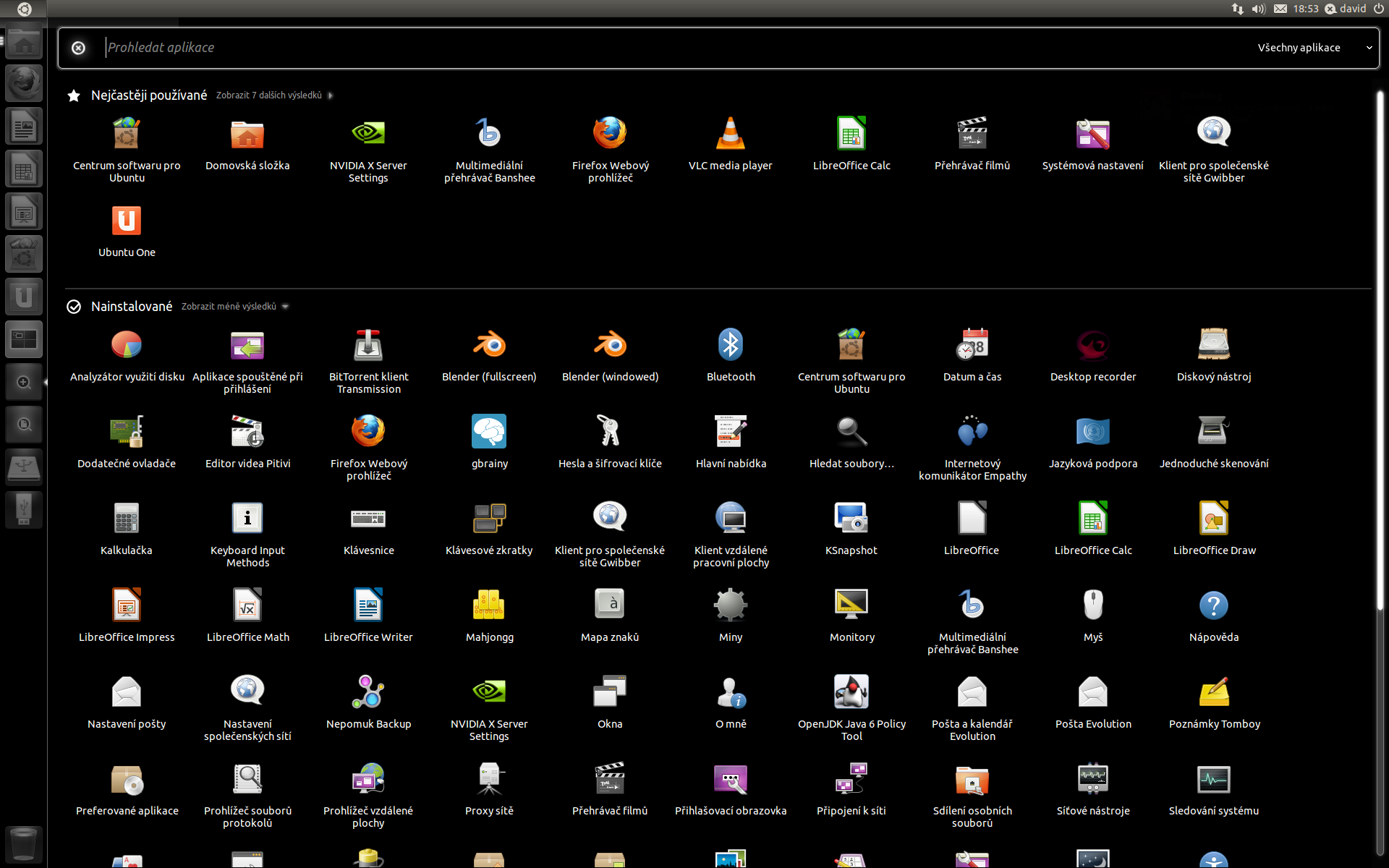The width and height of the screenshot is (1389, 868).
Task: Open Hesla a šifrovací klíče
Action: click(610, 441)
